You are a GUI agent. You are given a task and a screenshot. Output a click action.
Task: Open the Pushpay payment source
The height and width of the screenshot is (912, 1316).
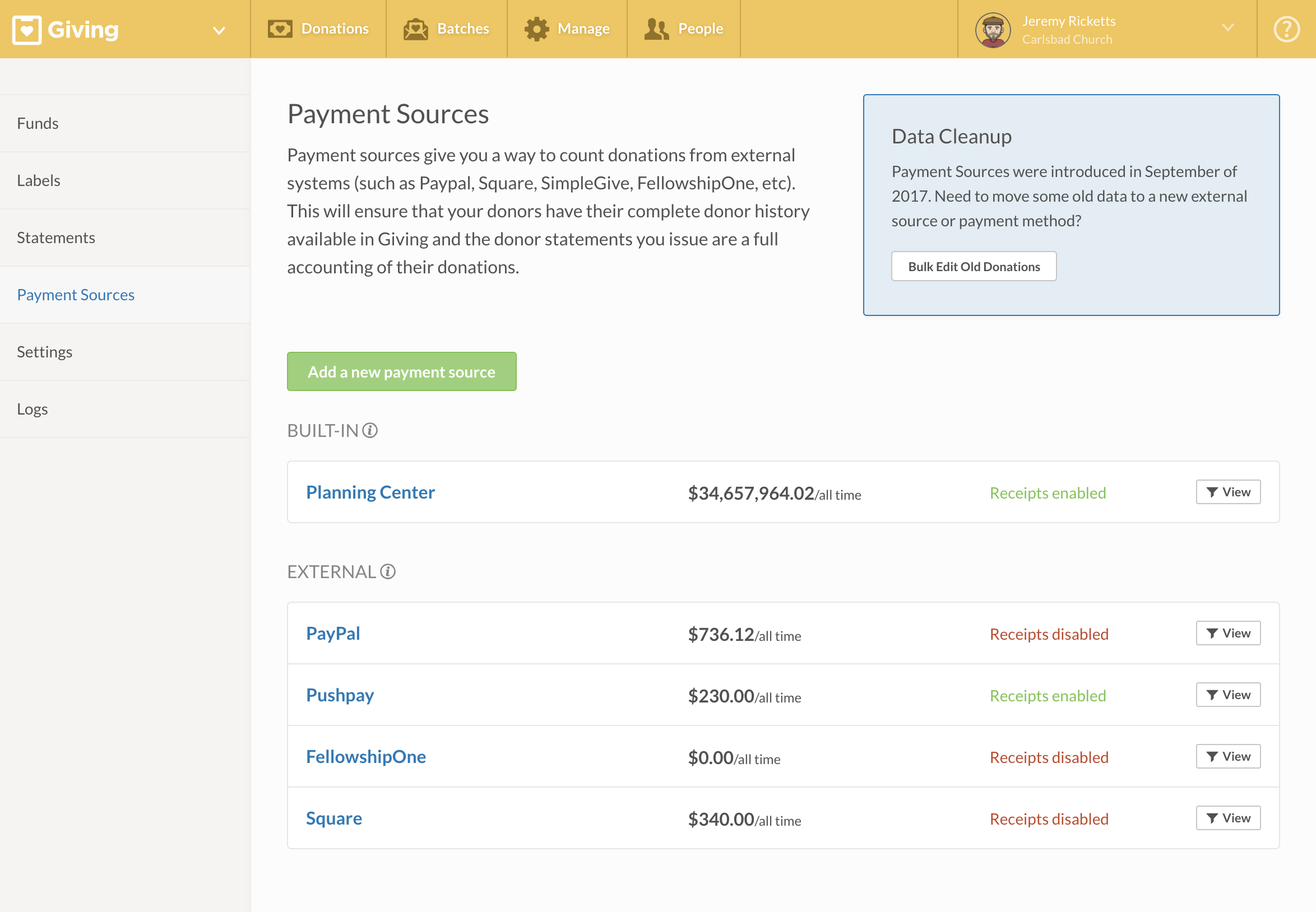point(340,695)
